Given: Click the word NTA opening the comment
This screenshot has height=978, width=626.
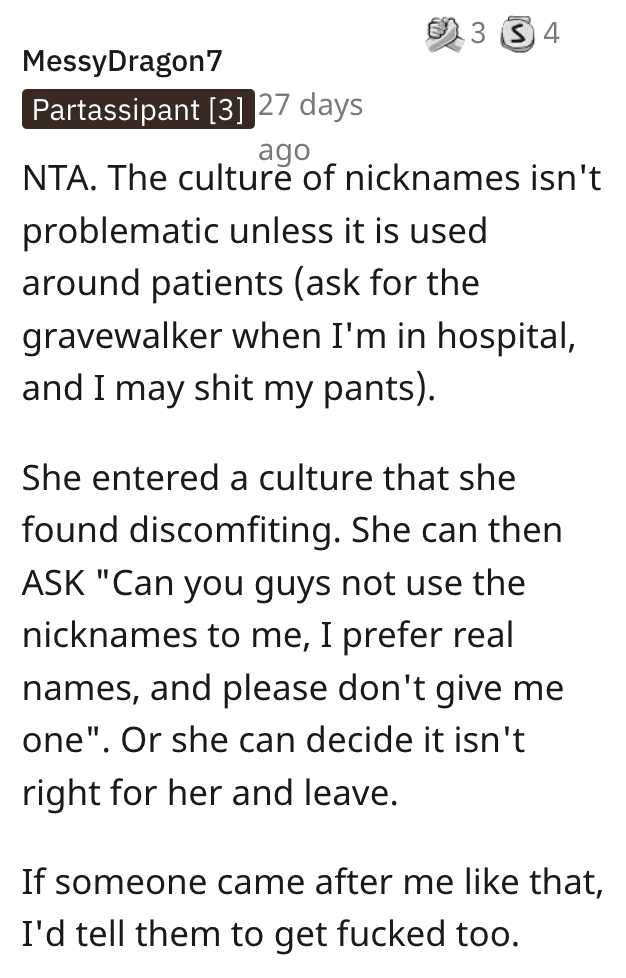Looking at the screenshot, I should pos(55,178).
